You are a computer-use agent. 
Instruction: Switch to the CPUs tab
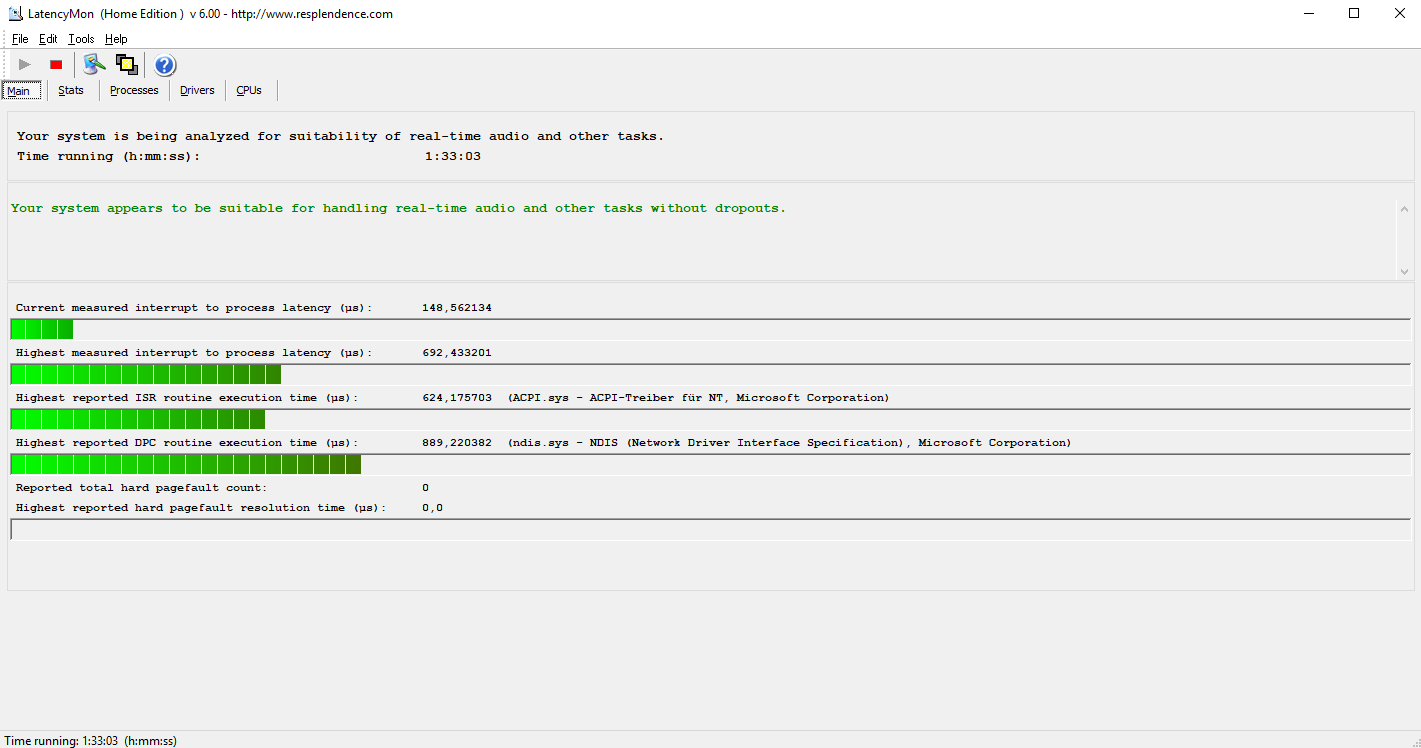pyautogui.click(x=249, y=91)
